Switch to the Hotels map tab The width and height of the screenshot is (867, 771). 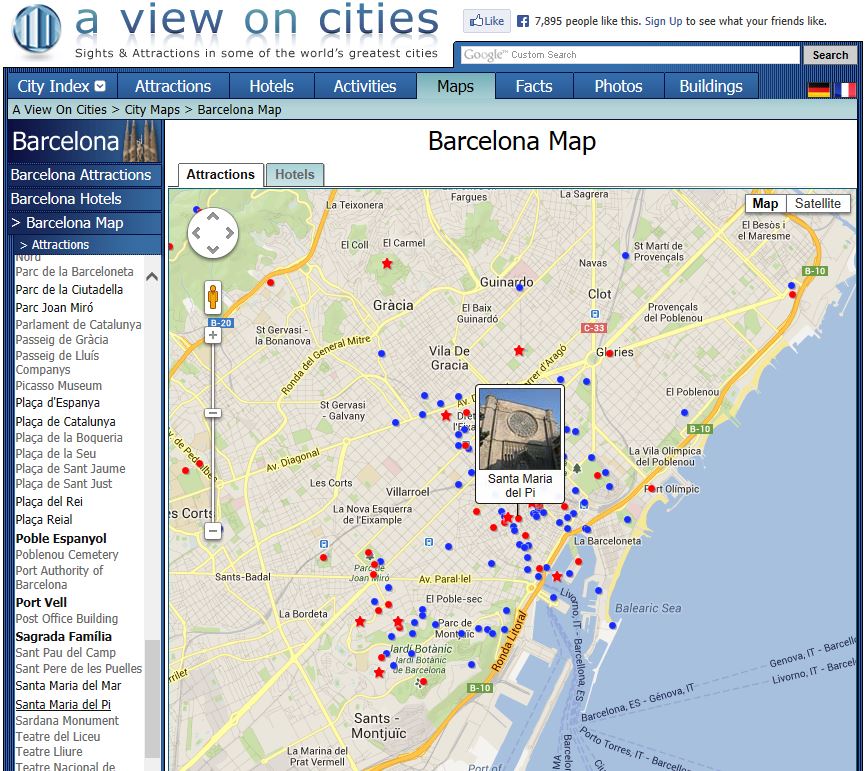(295, 175)
